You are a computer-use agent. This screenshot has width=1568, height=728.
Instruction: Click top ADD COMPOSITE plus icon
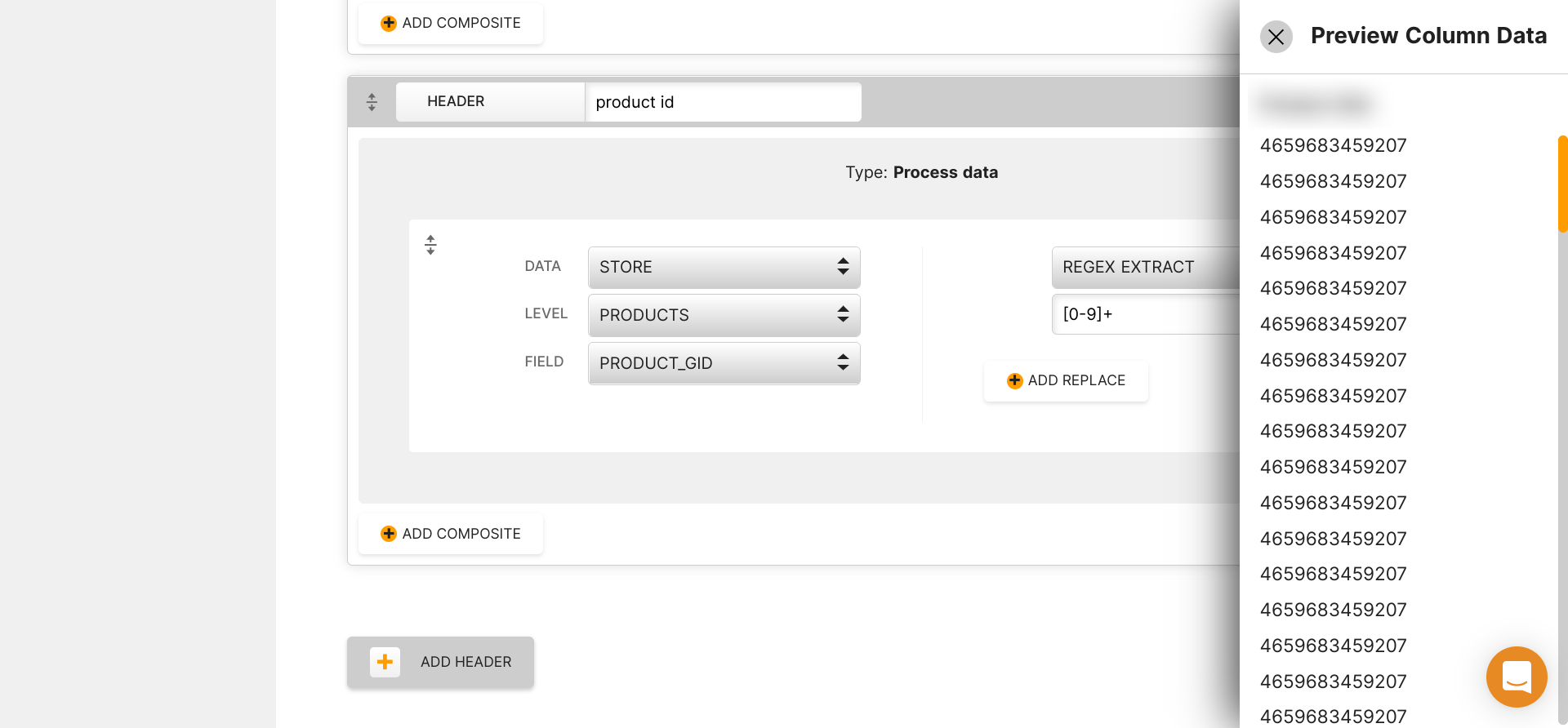pyautogui.click(x=389, y=23)
